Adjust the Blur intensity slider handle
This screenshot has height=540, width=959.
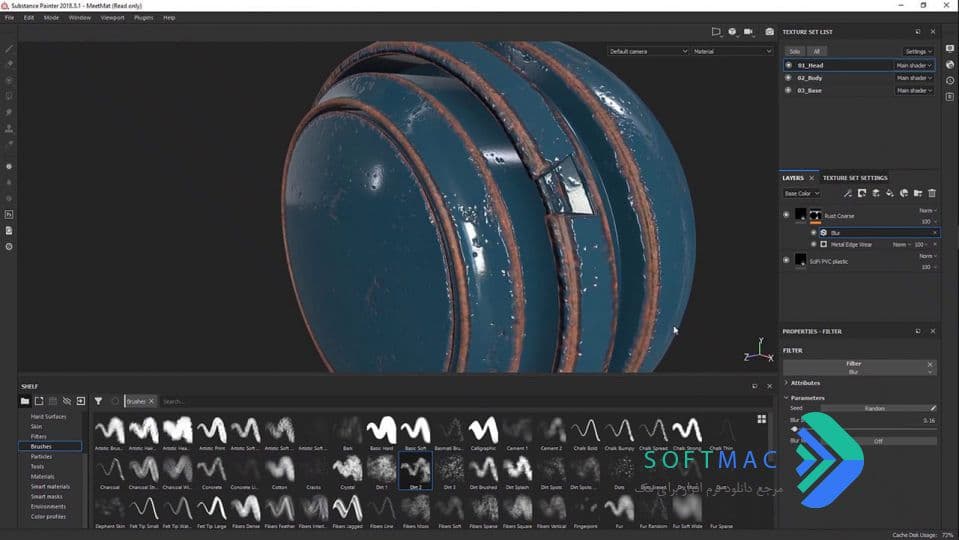pyautogui.click(x=794, y=429)
